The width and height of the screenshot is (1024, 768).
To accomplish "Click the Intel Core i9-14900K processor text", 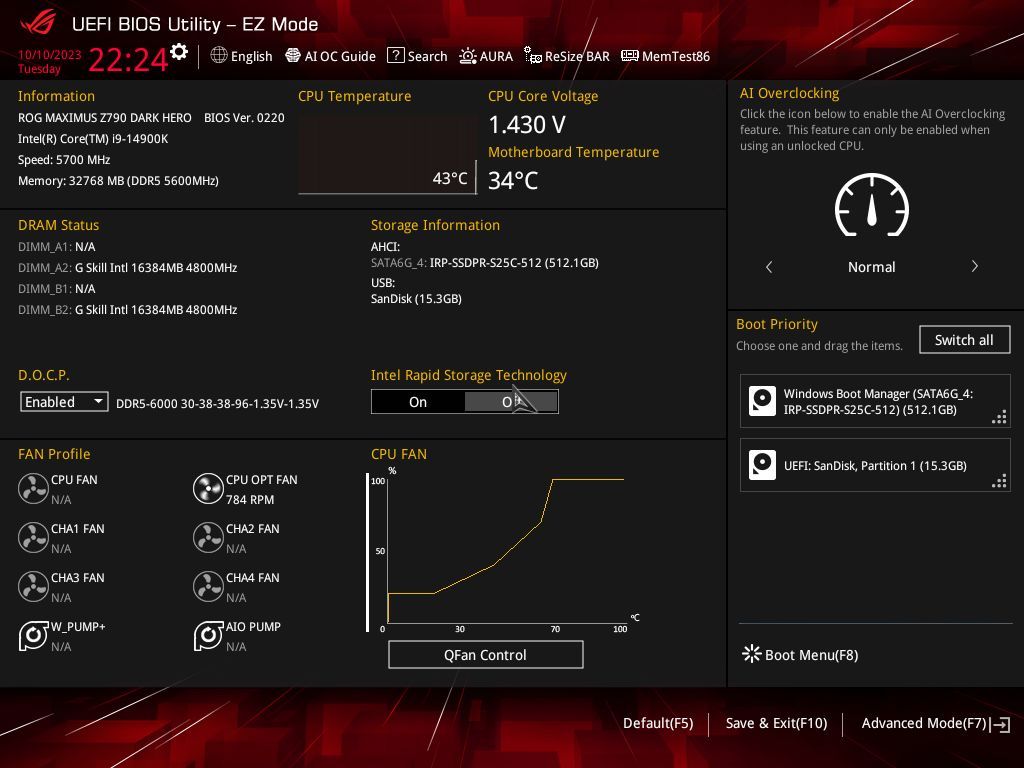I will tap(93, 138).
